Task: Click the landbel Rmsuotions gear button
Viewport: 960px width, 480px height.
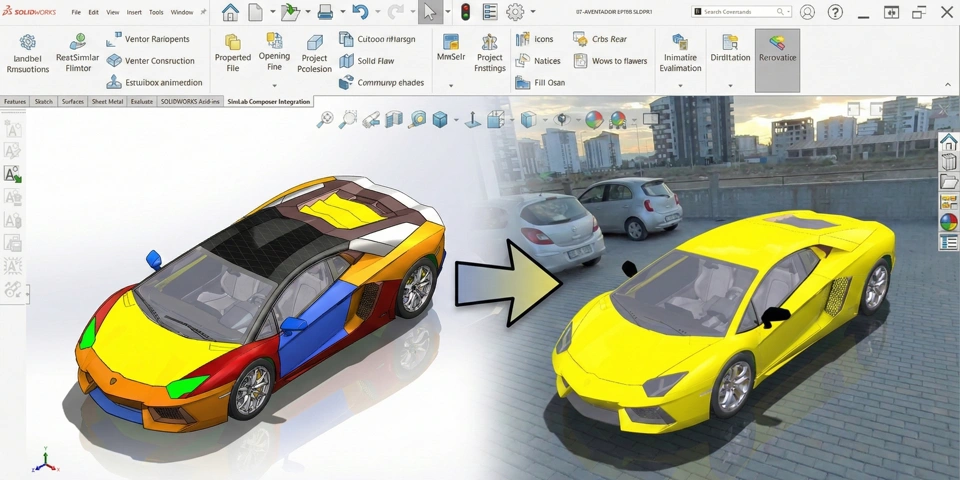Action: pos(28,54)
